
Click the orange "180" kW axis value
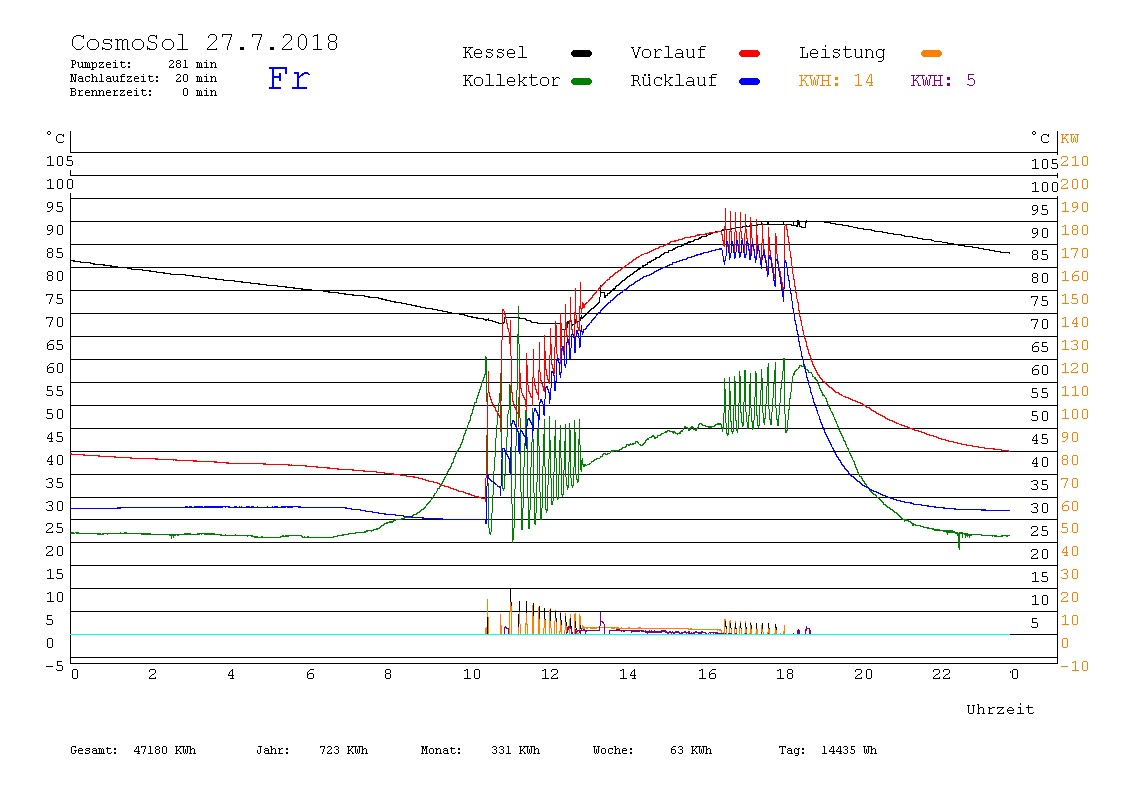[x=1075, y=230]
